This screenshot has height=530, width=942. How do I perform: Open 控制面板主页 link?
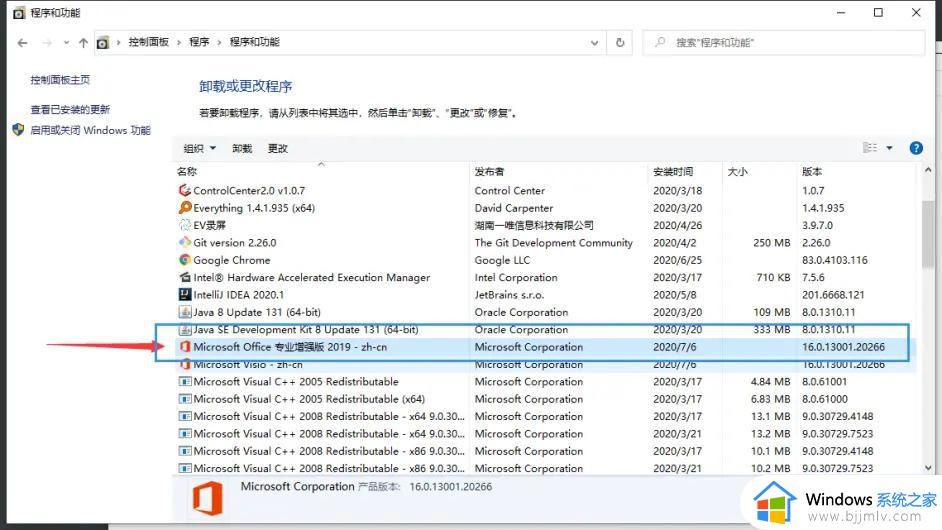coord(60,80)
